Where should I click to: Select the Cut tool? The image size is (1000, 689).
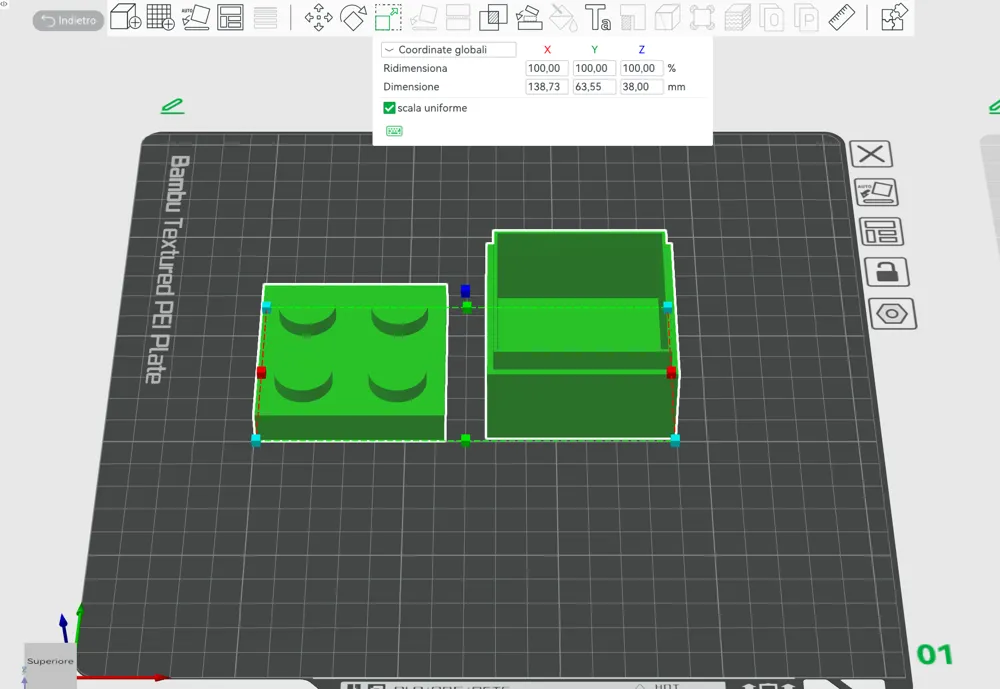click(x=458, y=17)
